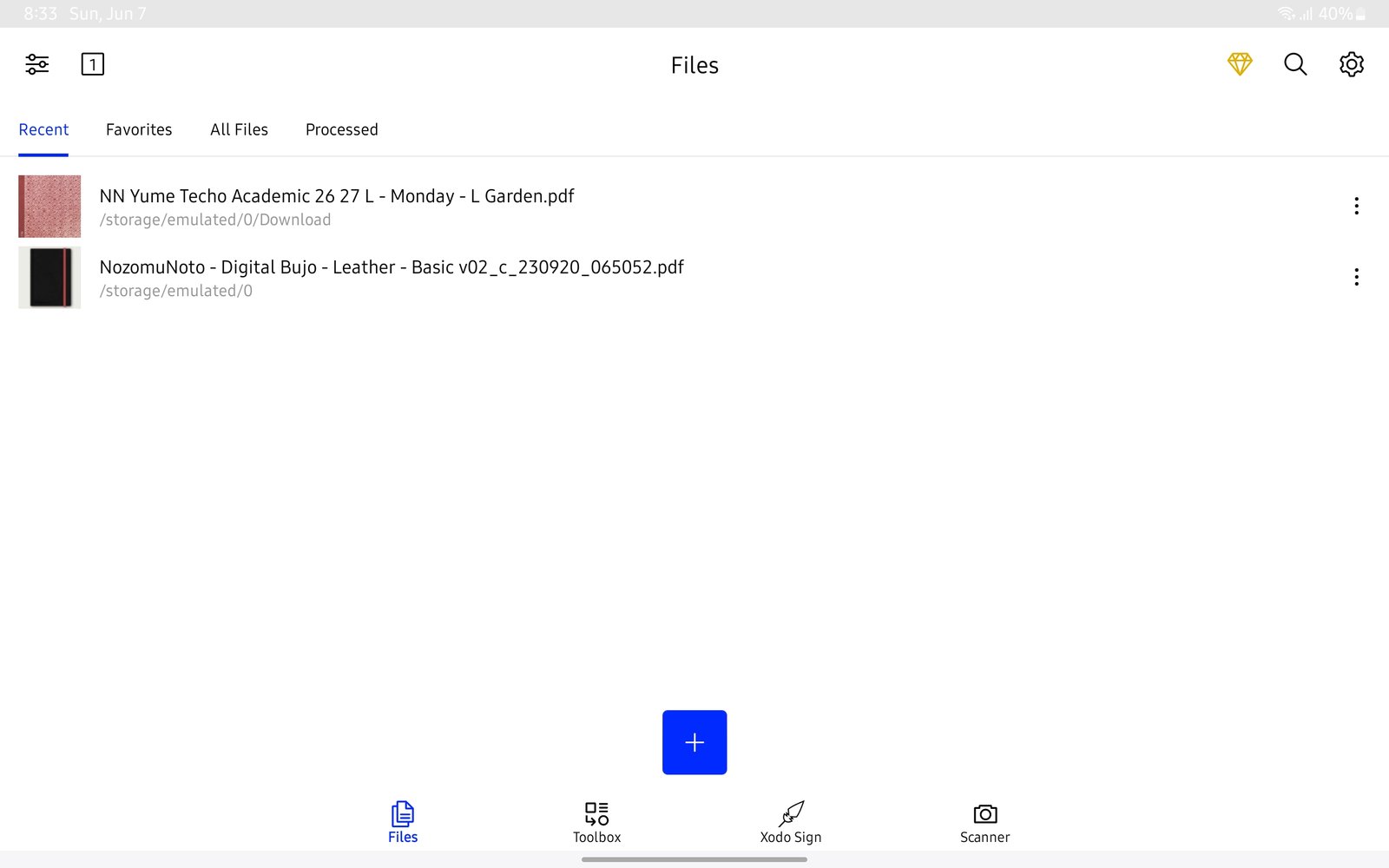Tap the yellow premium diamond icon
The height and width of the screenshot is (868, 1389).
pos(1240,64)
